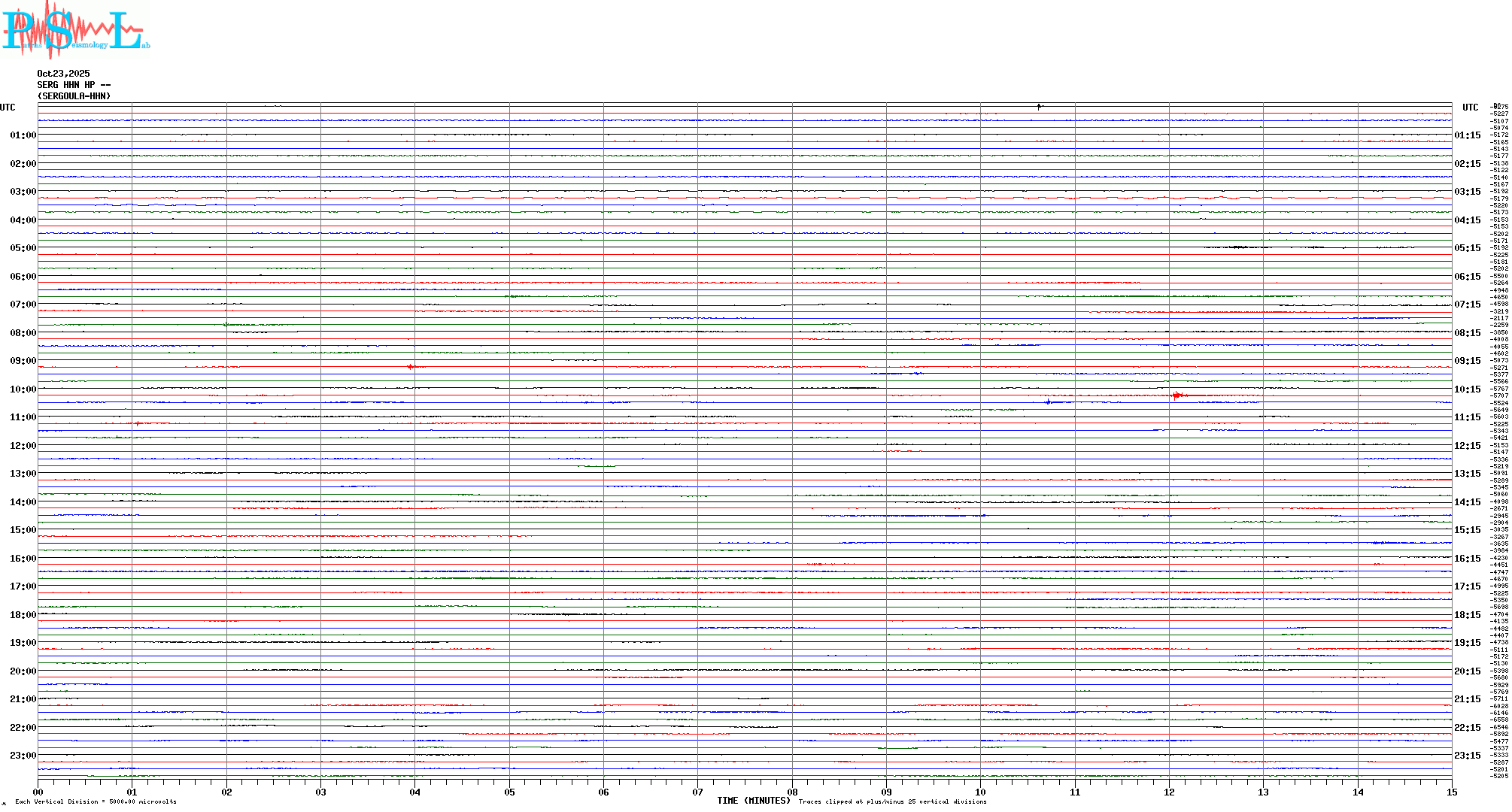This screenshot has height=812, width=1512.
Task: Select the 09:00 hour label on left
Action: (x=23, y=361)
